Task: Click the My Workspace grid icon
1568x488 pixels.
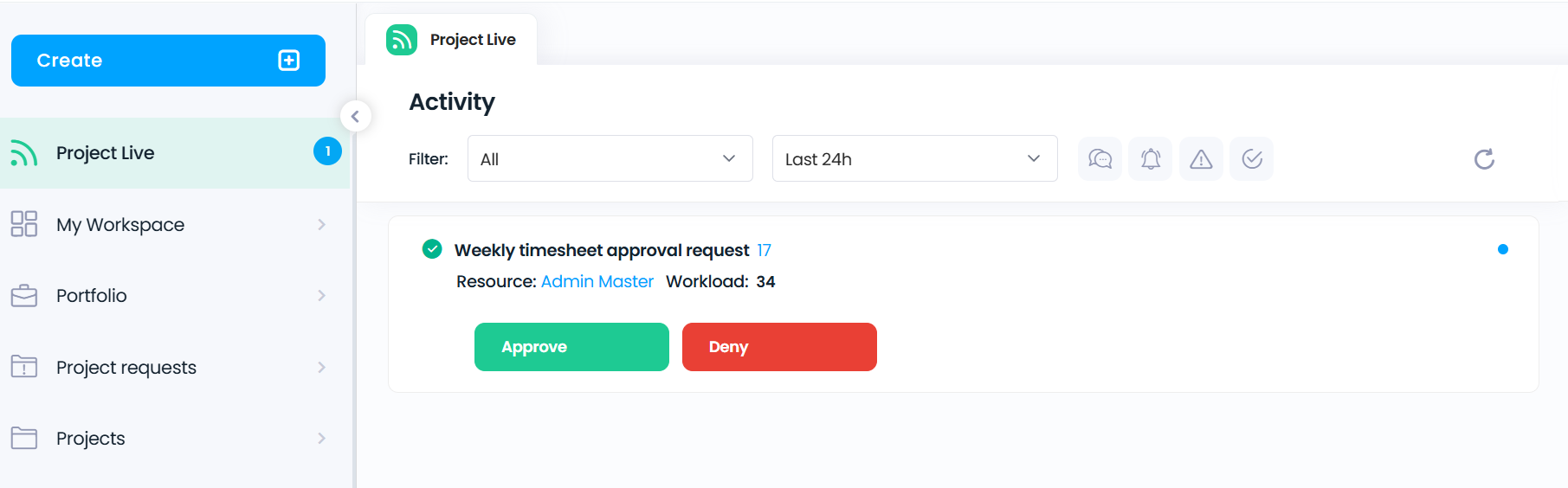Action: [24, 224]
